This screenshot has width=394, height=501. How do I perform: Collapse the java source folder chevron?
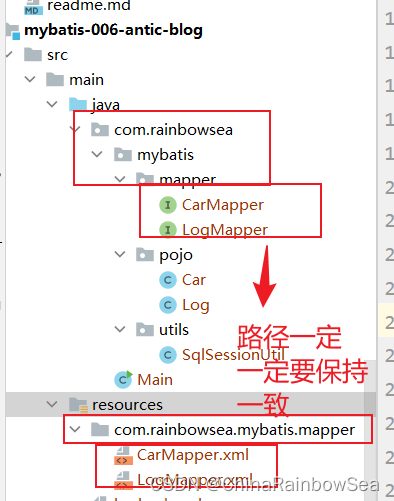click(52, 104)
